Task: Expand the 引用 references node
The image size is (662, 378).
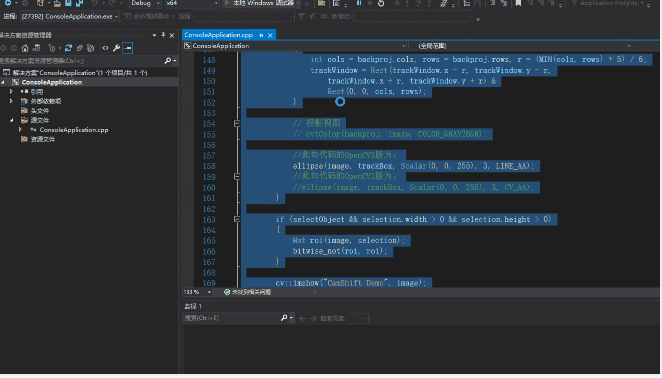Action: click(11, 92)
